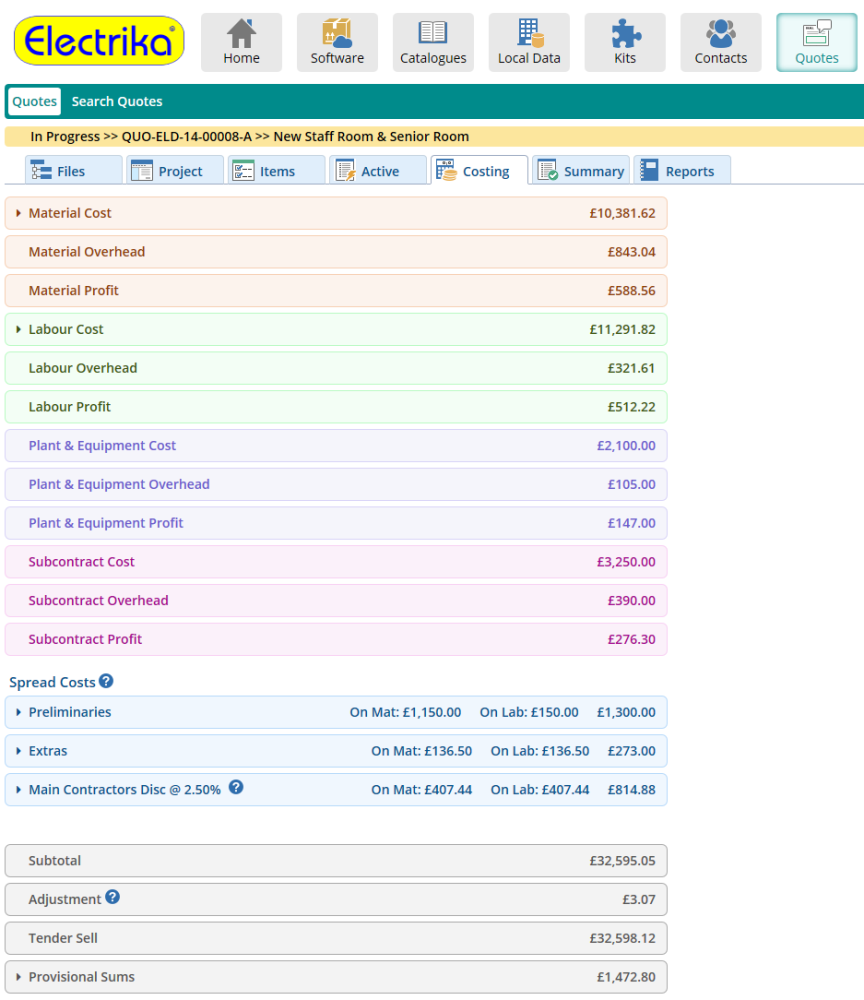This screenshot has width=864, height=1000.
Task: Open the Main Contractors Disc help icon
Action: (x=236, y=789)
